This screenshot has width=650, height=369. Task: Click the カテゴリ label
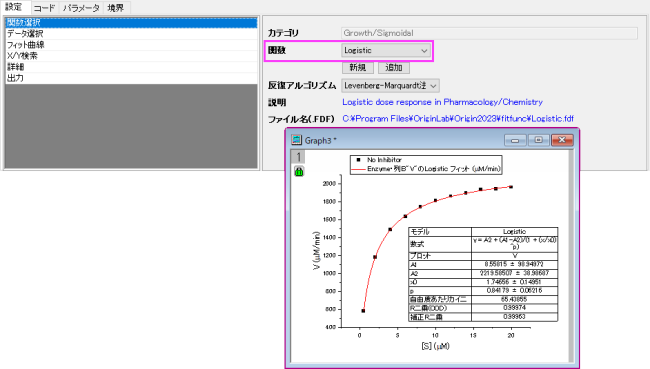tap(283, 33)
